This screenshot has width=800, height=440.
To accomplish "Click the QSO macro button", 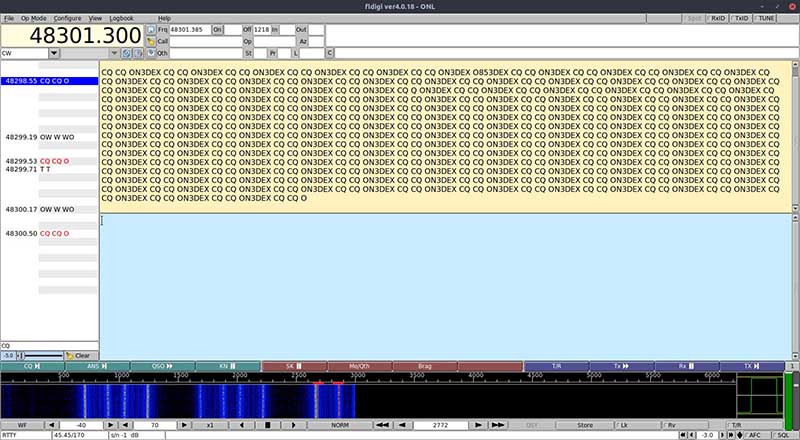I will [163, 366].
